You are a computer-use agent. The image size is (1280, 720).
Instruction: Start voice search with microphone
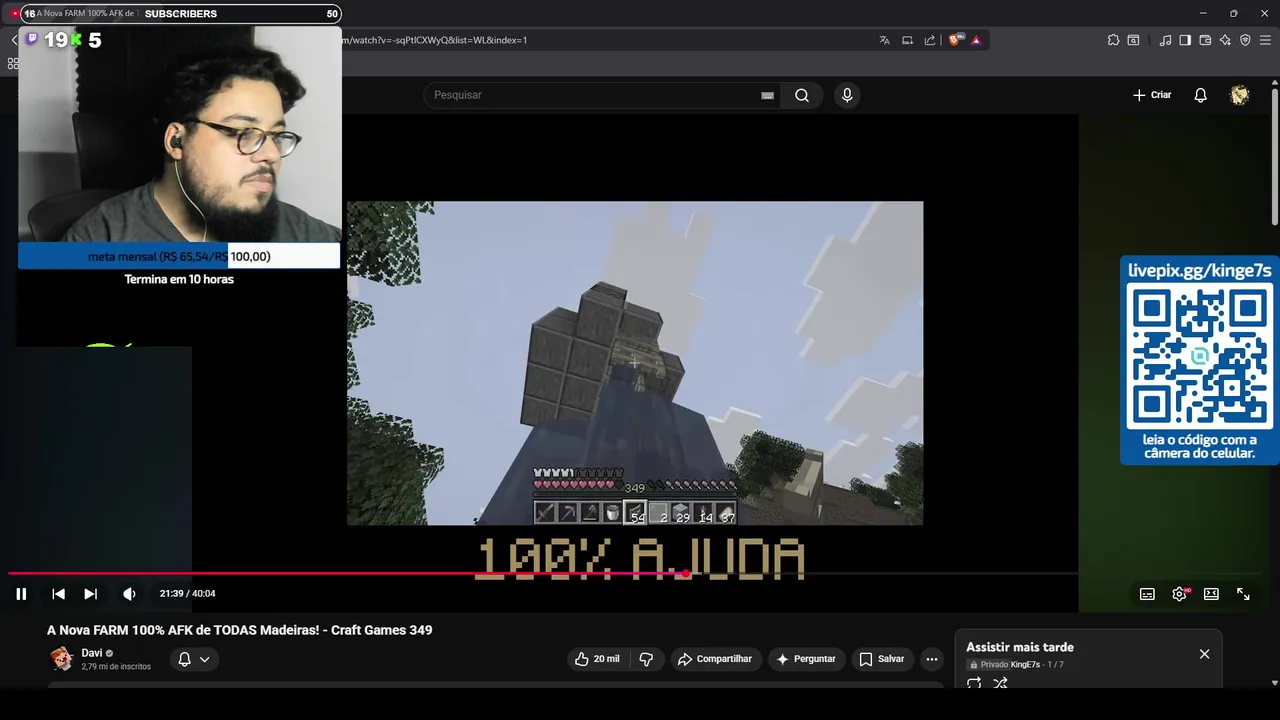point(847,95)
